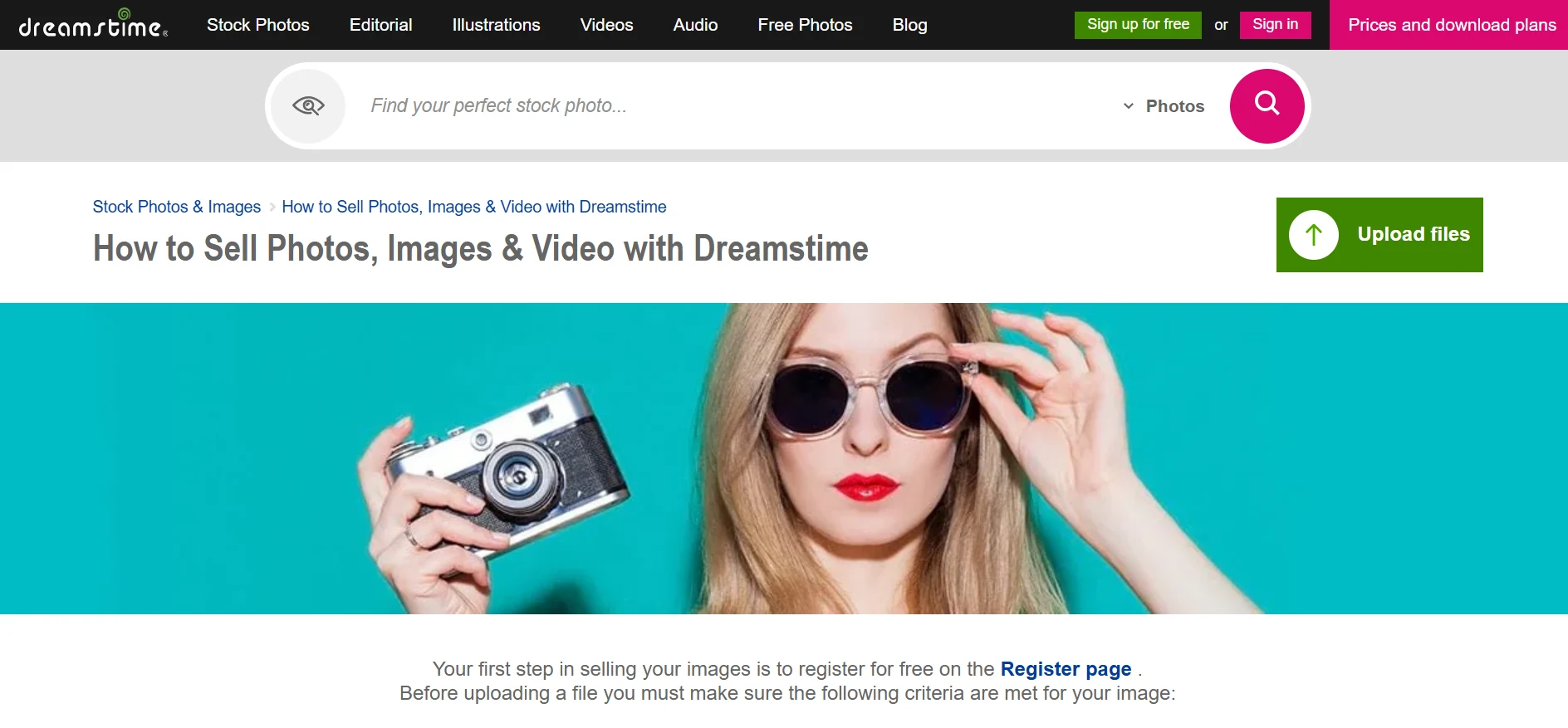1568x728 pixels.
Task: Follow How to Sell Photos breadcrumb link
Action: [474, 207]
